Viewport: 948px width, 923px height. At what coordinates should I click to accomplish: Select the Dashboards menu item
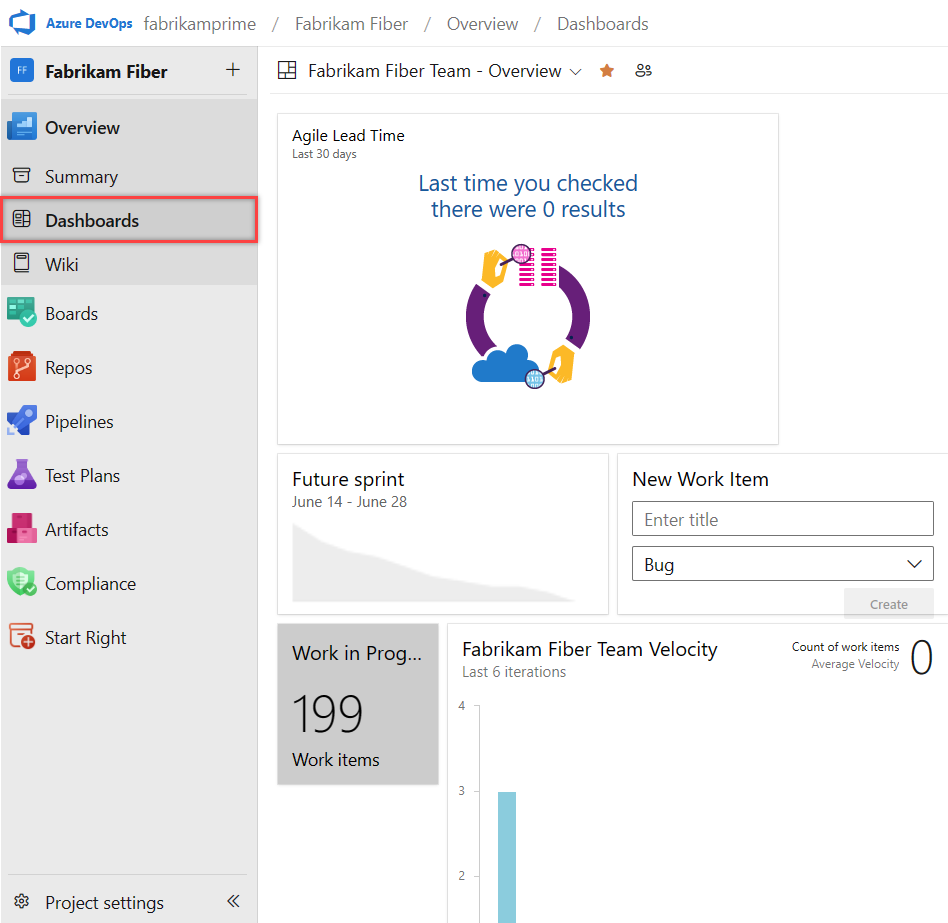[91, 220]
